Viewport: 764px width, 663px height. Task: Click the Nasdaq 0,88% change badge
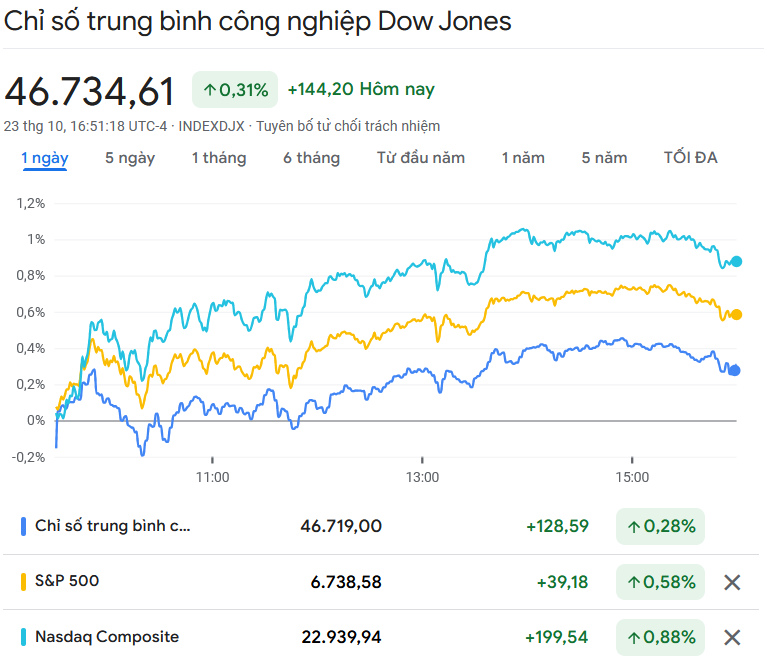pos(660,637)
